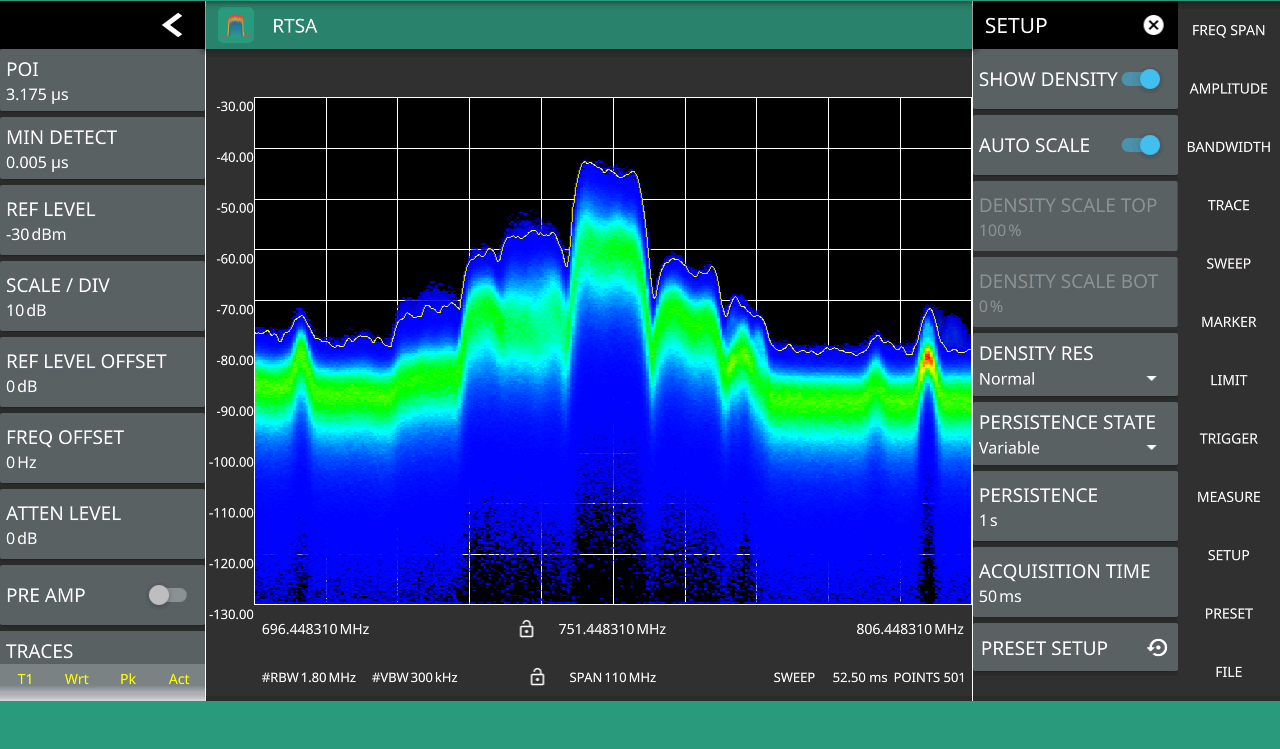This screenshot has height=749, width=1280.
Task: Set the ACQUISITION TIME value
Action: pyautogui.click(x=1075, y=582)
